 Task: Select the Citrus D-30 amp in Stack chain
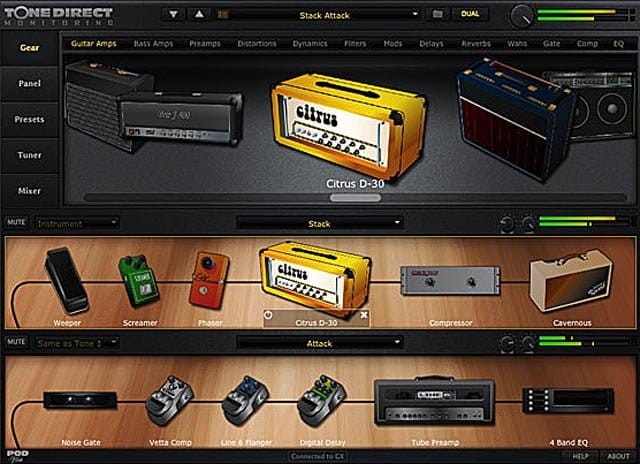pos(315,279)
